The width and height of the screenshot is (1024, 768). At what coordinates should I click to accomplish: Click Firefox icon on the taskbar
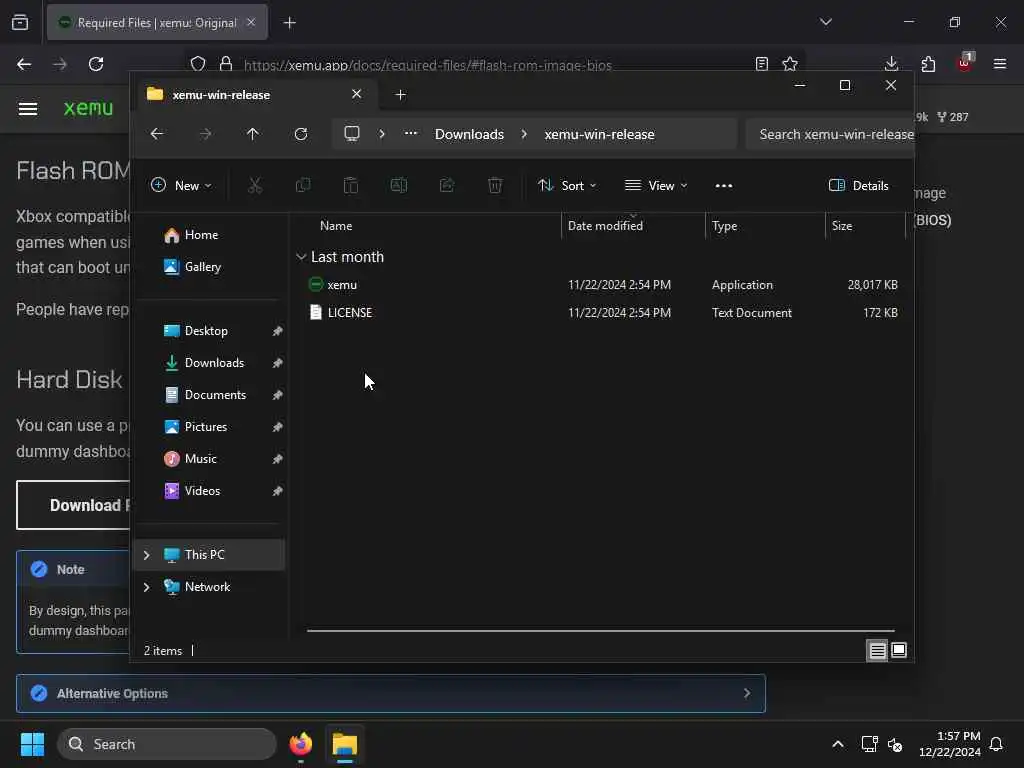click(x=301, y=744)
